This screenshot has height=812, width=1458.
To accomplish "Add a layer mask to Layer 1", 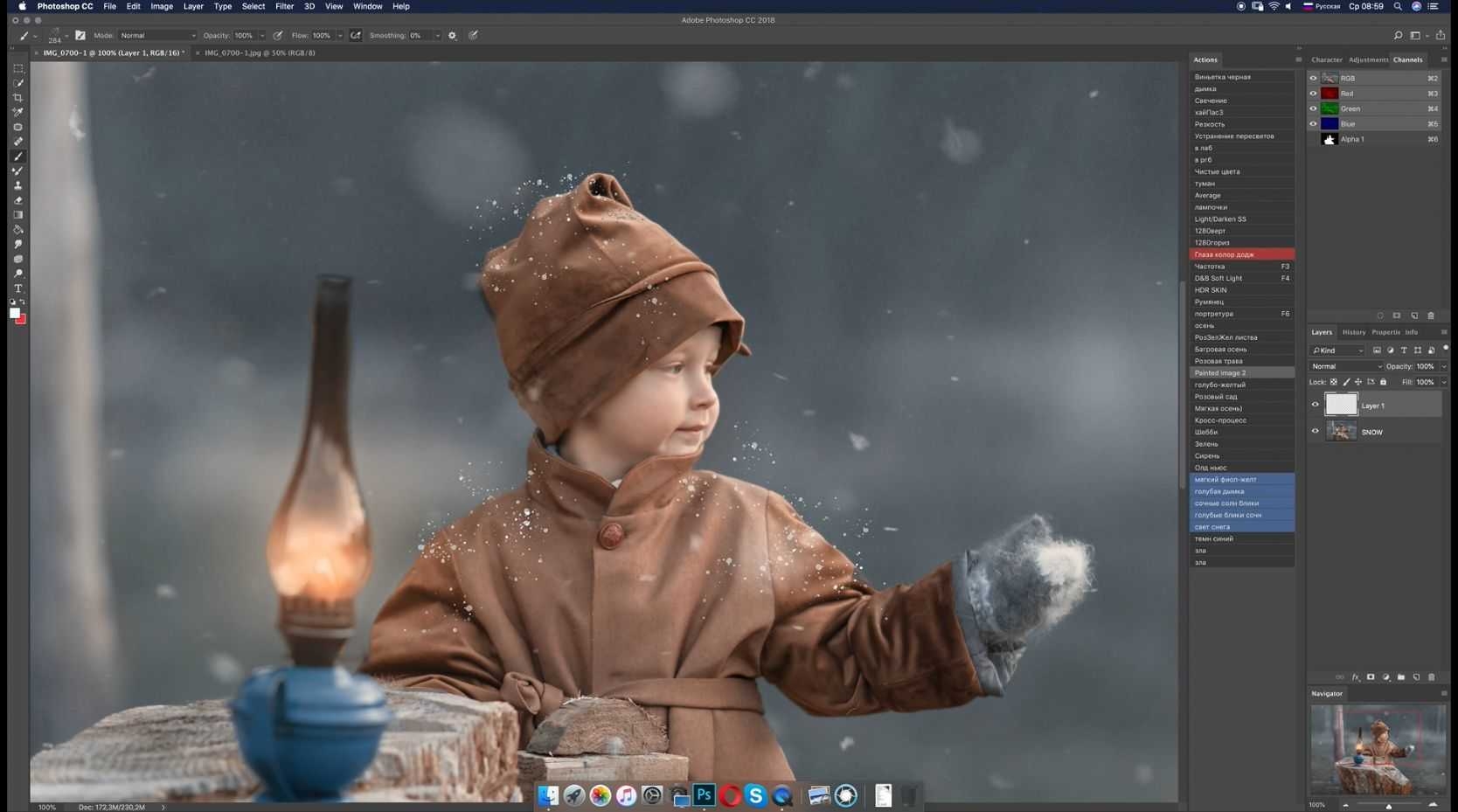I will [x=1371, y=677].
